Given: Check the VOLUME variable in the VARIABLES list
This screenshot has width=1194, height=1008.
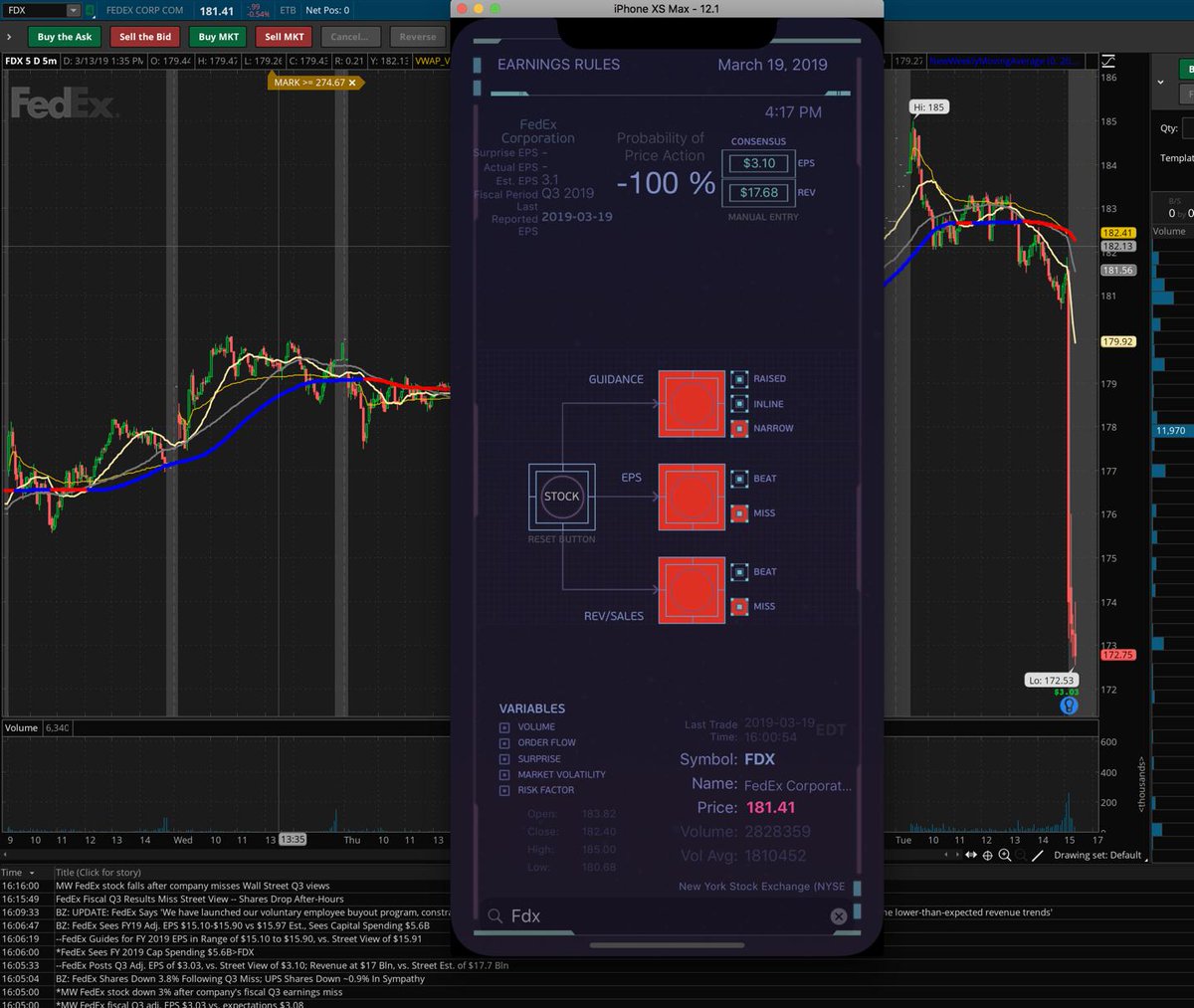Looking at the screenshot, I should click(x=505, y=726).
